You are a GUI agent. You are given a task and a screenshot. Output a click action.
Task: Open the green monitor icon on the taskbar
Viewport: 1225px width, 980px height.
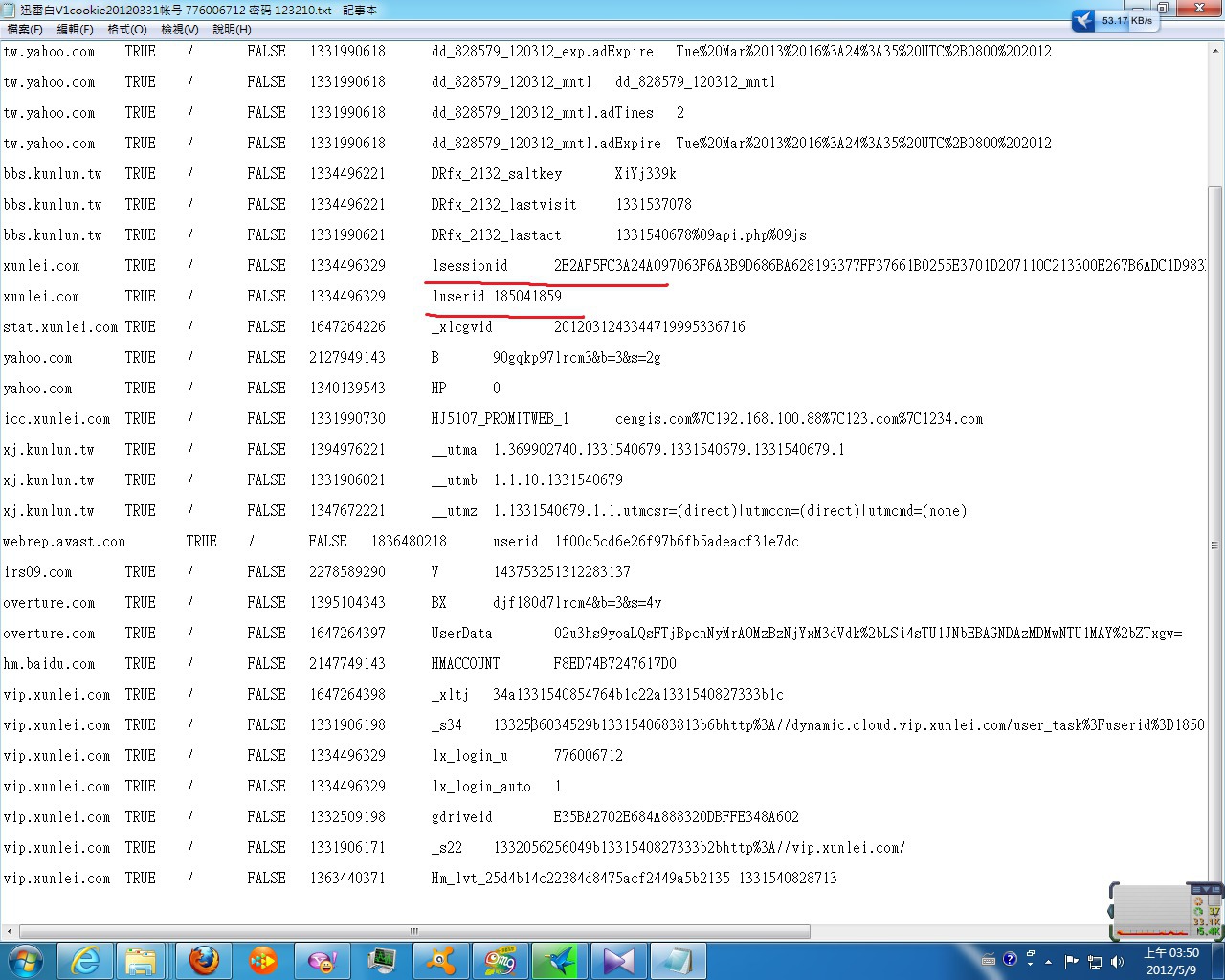[381, 960]
